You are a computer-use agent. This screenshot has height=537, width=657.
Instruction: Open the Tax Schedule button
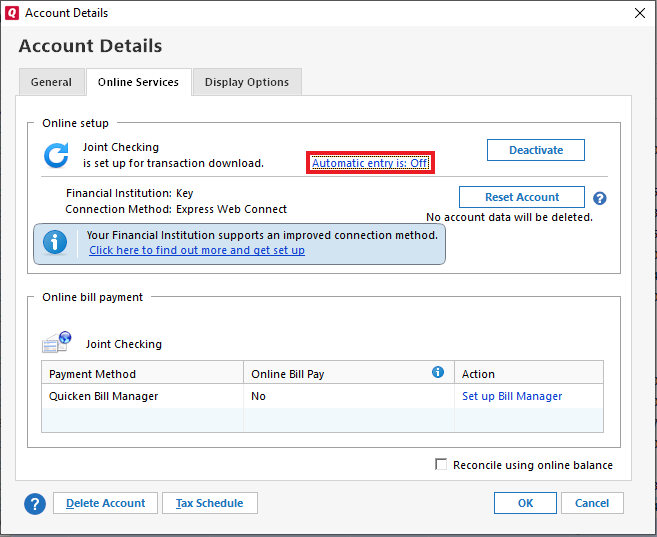210,503
